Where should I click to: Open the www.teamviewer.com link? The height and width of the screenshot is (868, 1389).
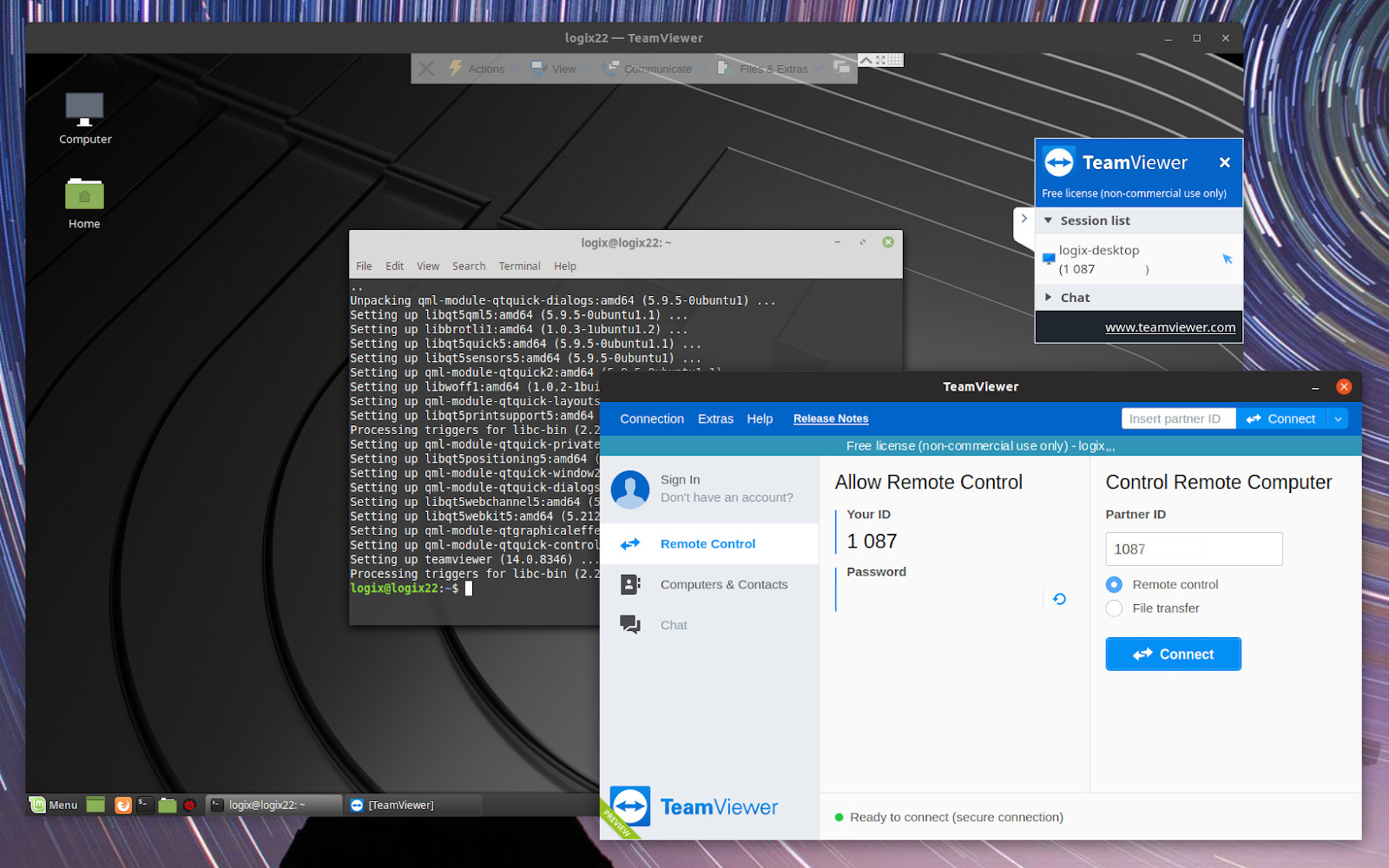1170,327
